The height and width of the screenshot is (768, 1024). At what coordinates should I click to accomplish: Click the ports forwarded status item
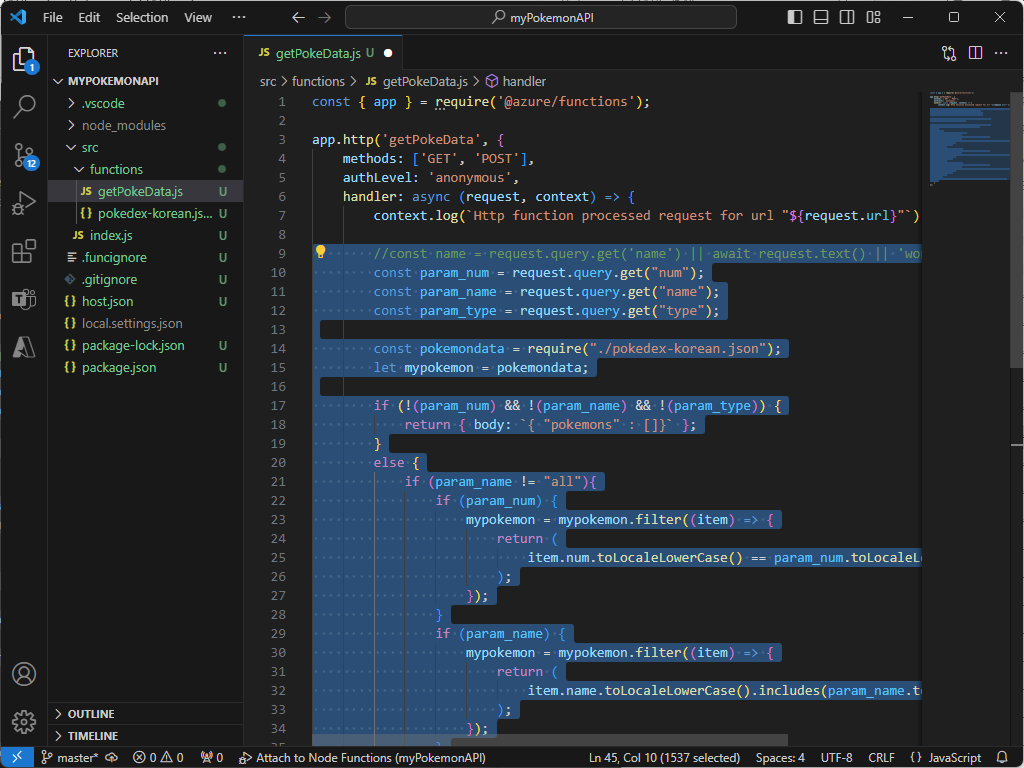click(212, 758)
